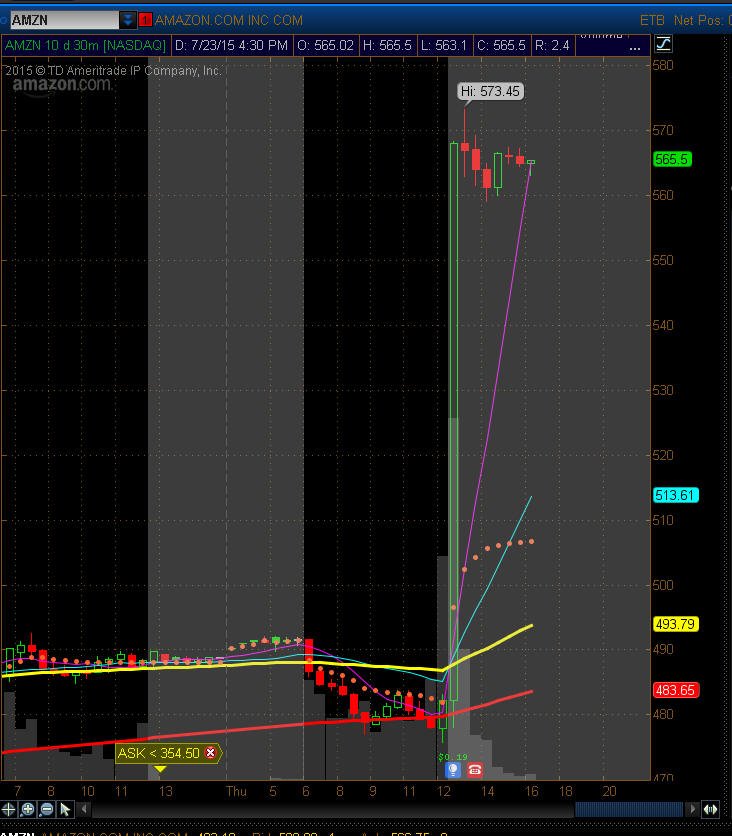
Task: Toggle the expansion area icon at scrollbar end
Action: (x=711, y=809)
